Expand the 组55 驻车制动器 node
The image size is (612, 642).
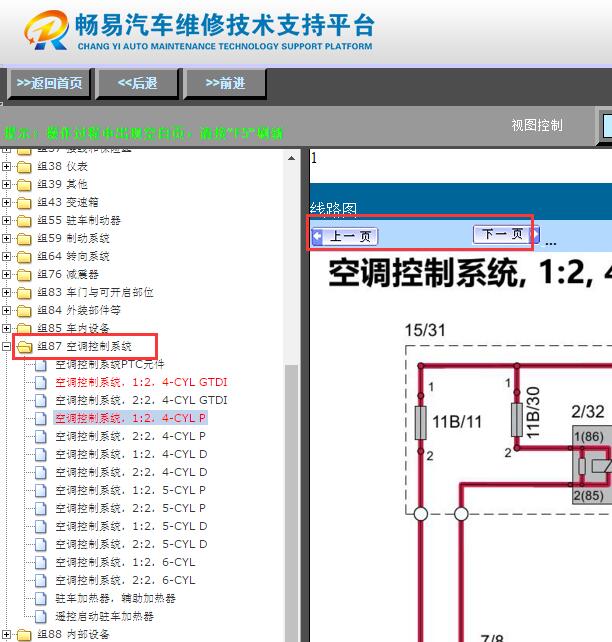click(6, 220)
